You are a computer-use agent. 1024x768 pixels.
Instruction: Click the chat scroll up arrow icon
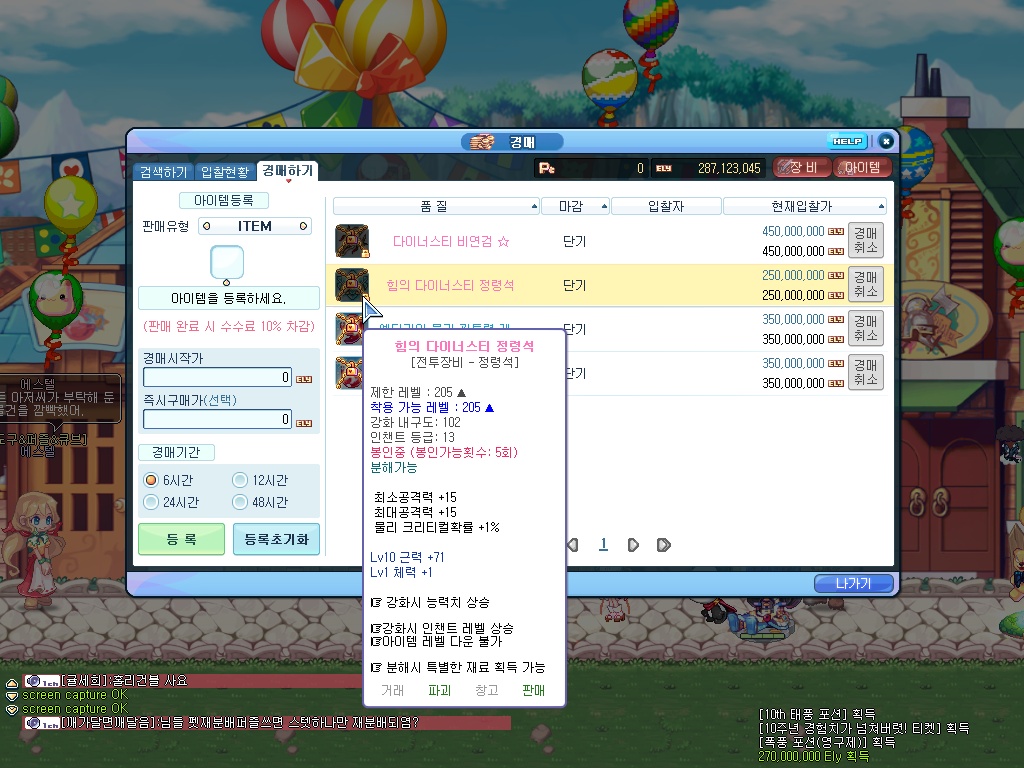click(x=12, y=682)
